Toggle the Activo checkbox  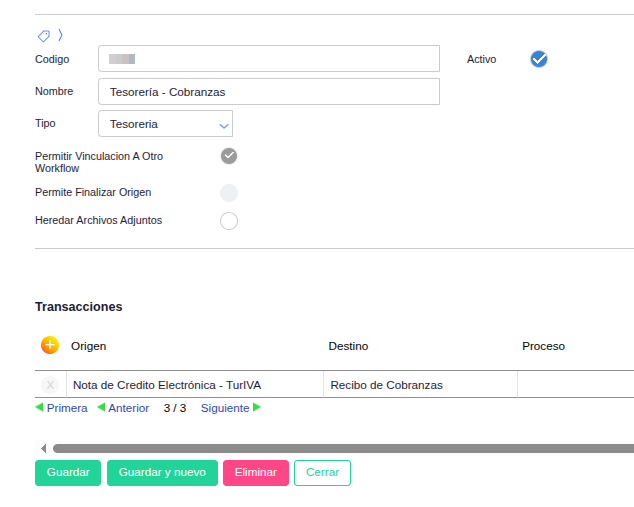click(539, 59)
